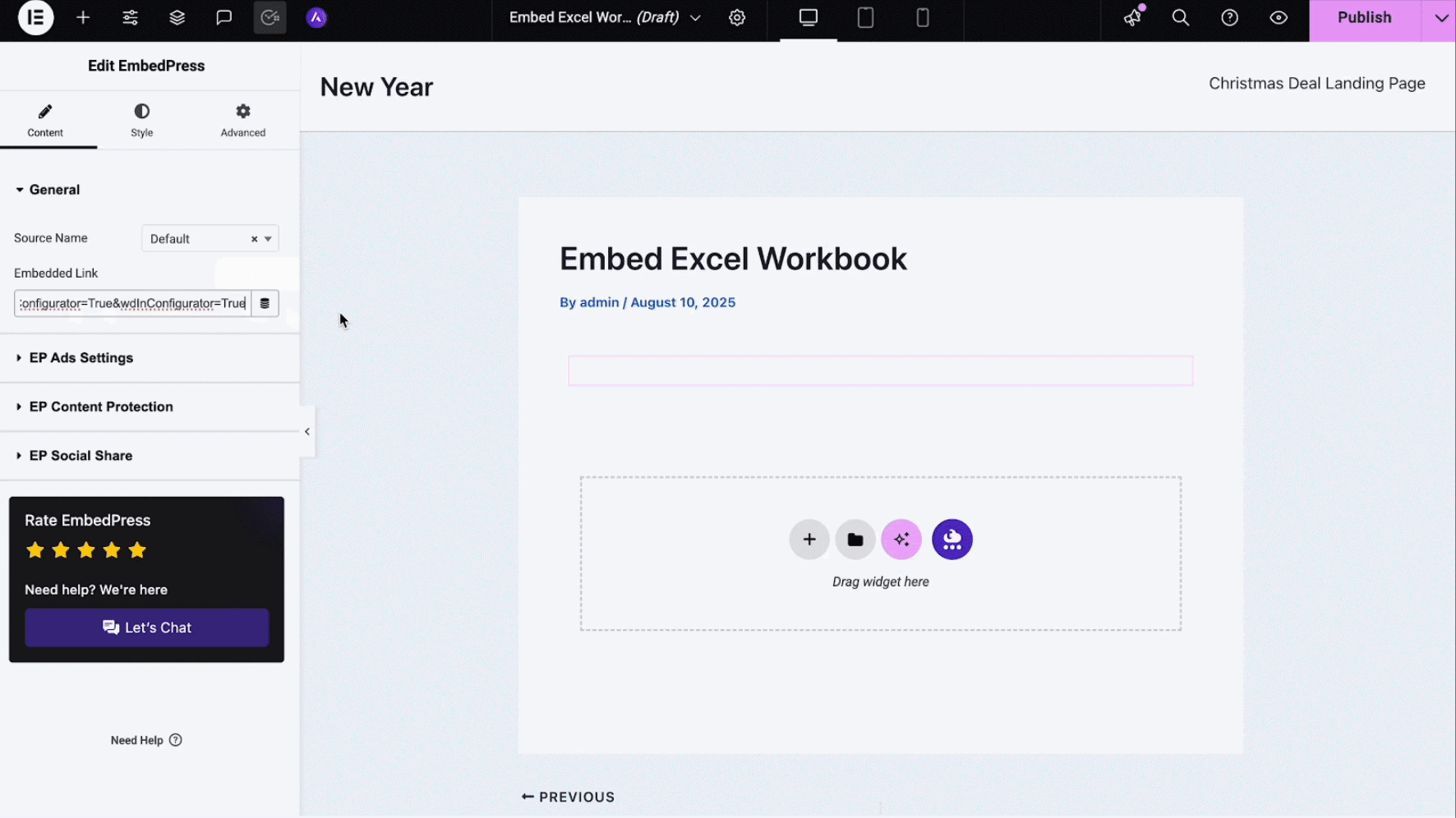Switch to the Style tab
1456x818 pixels.
(141, 120)
